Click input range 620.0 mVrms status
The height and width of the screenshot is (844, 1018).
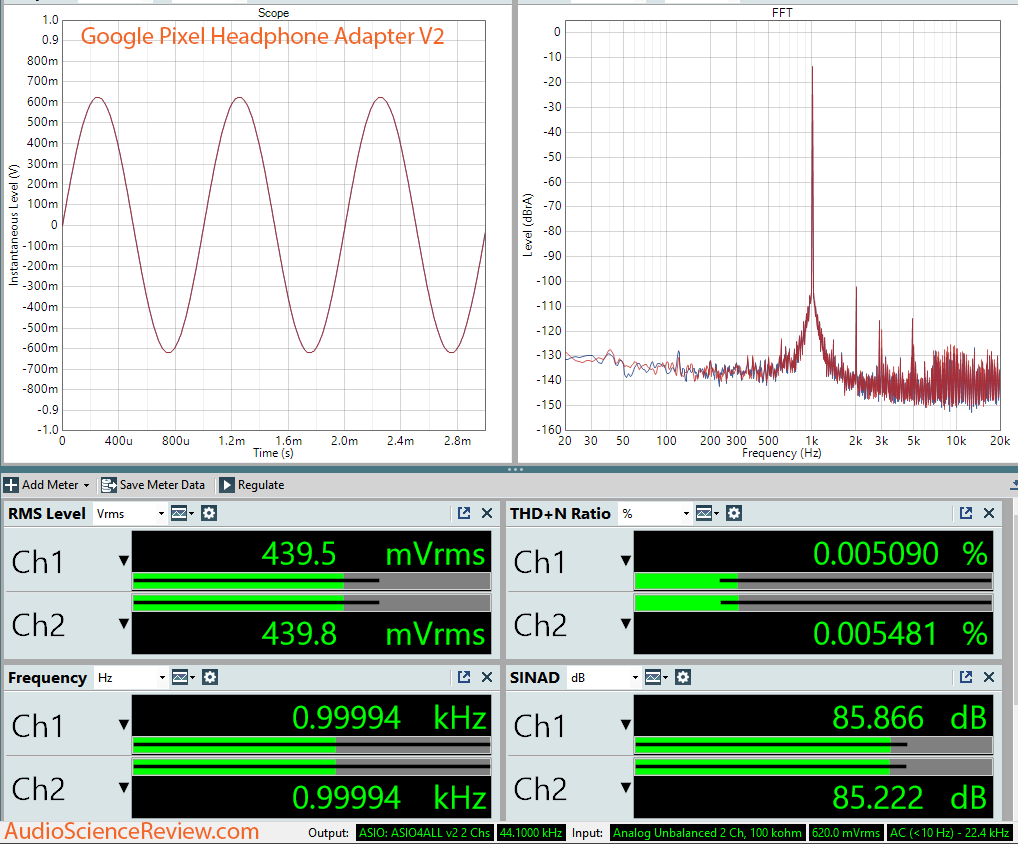point(846,833)
